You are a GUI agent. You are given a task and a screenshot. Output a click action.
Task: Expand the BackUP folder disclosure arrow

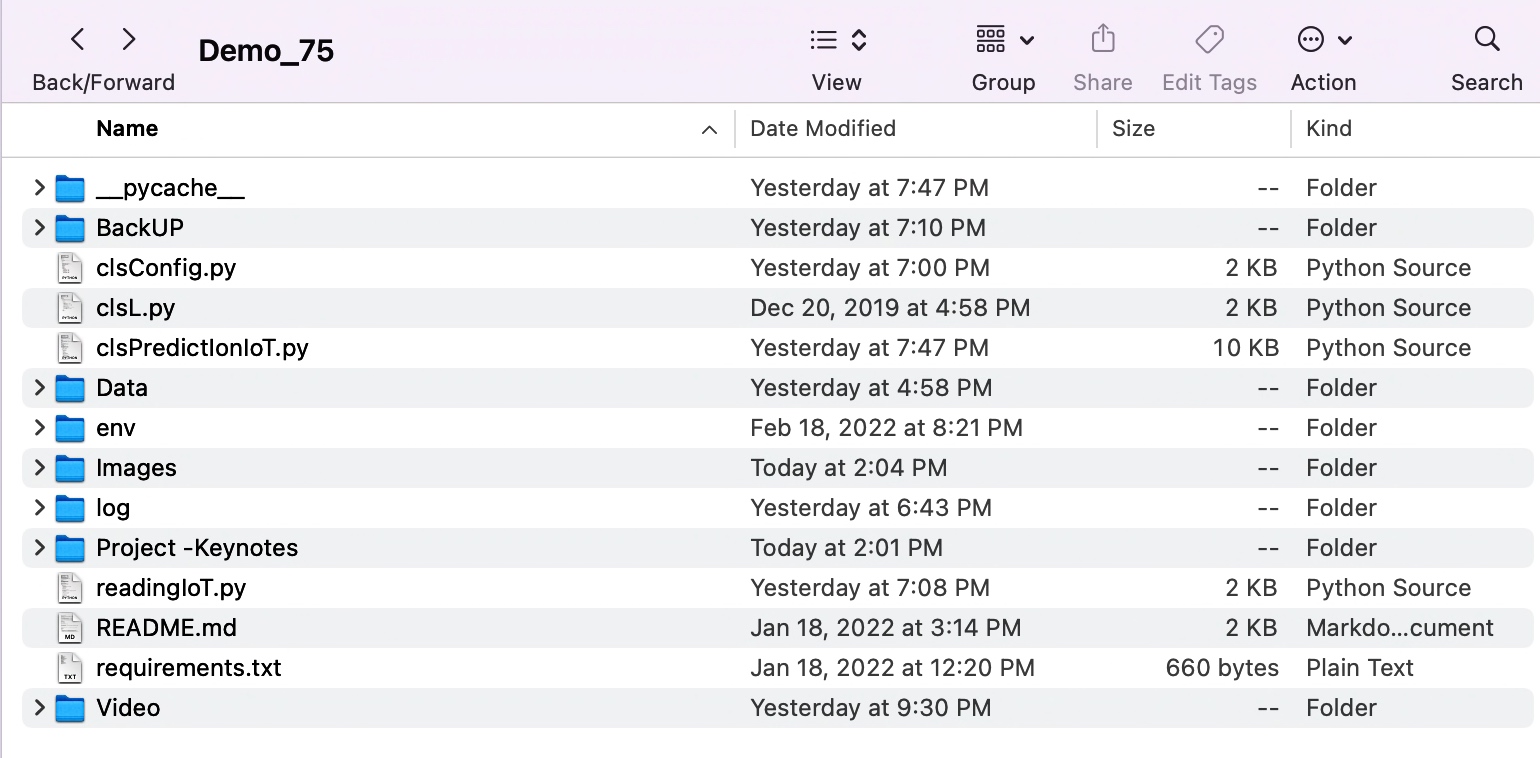tap(39, 228)
